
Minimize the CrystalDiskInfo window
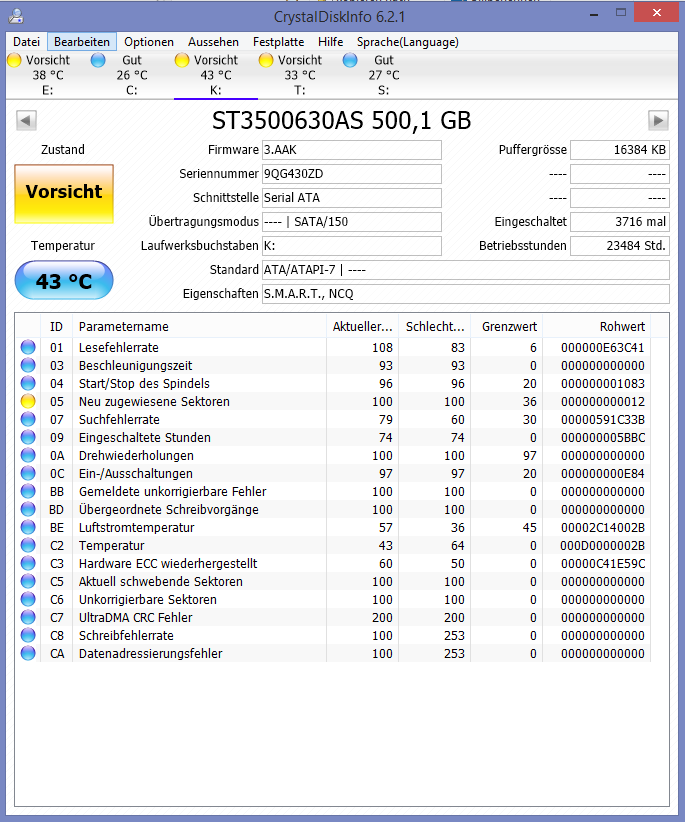point(594,14)
